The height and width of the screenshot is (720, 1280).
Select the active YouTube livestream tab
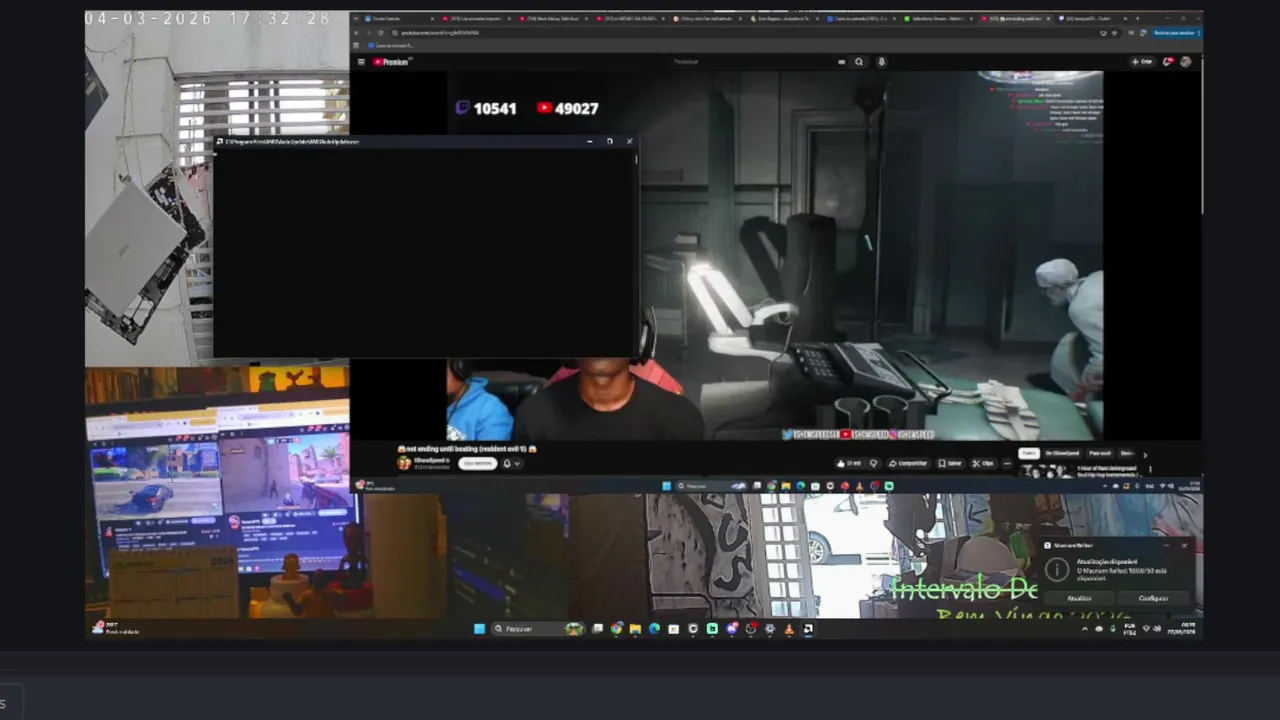pyautogui.click(x=1015, y=19)
